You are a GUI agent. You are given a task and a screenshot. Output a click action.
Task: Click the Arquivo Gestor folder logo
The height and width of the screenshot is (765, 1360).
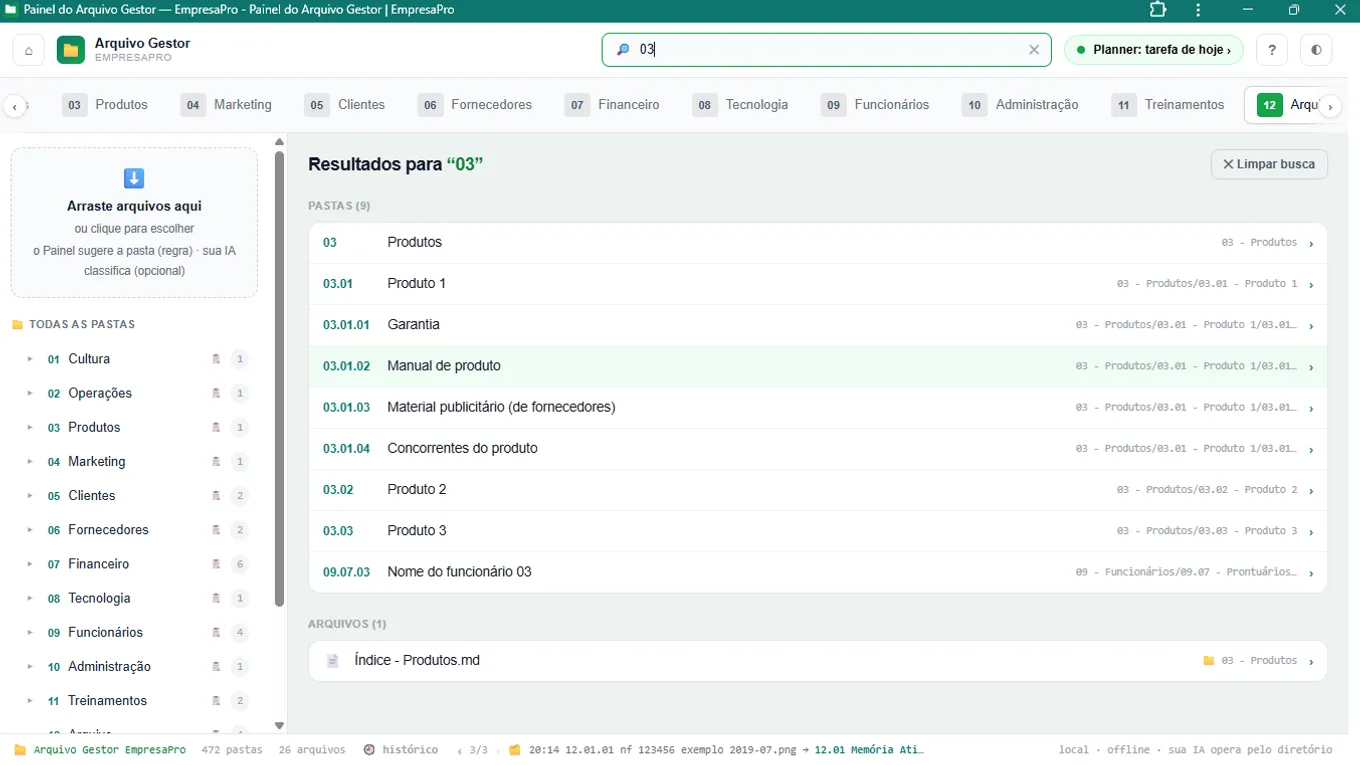point(71,50)
